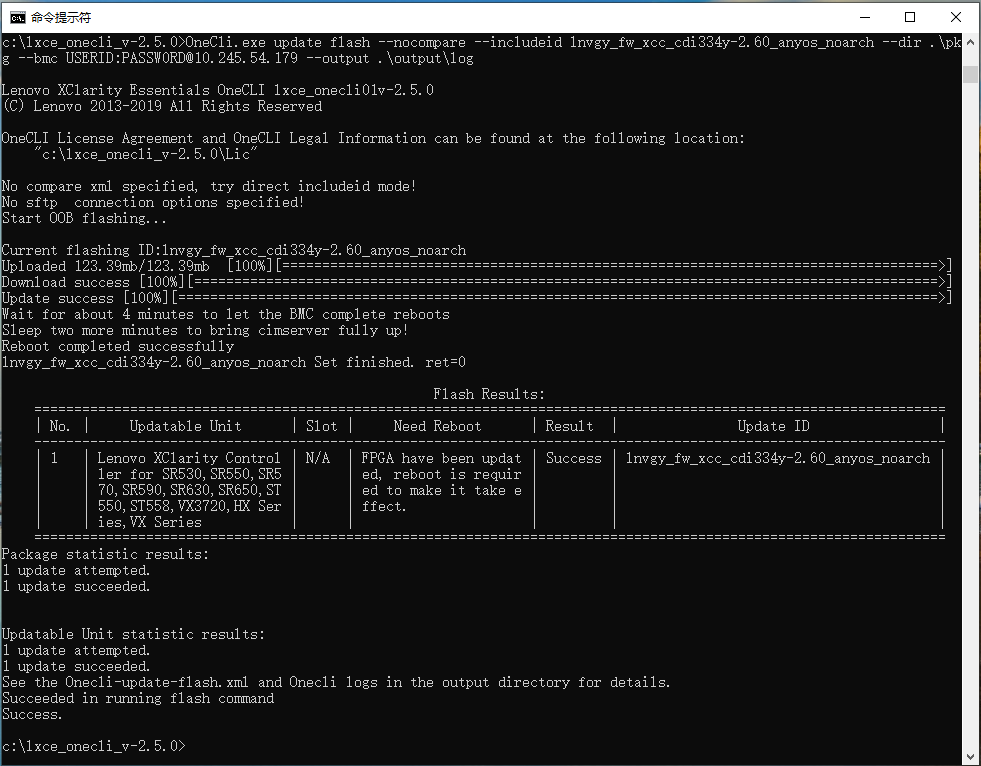Click the 'Set finished. ret=0' line
Image resolution: width=981 pixels, height=766 pixels.
pos(234,362)
